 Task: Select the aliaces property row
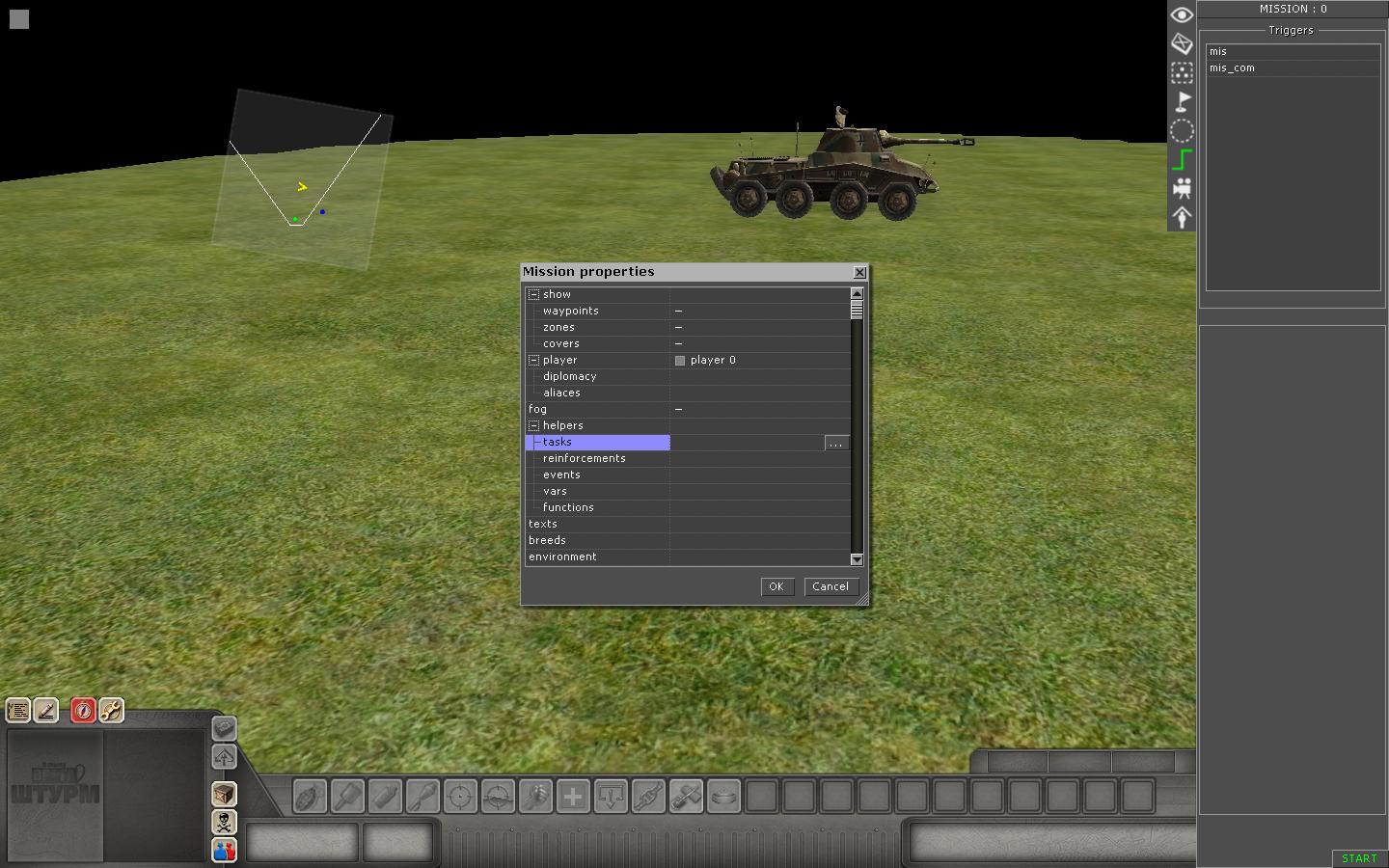tap(687, 393)
